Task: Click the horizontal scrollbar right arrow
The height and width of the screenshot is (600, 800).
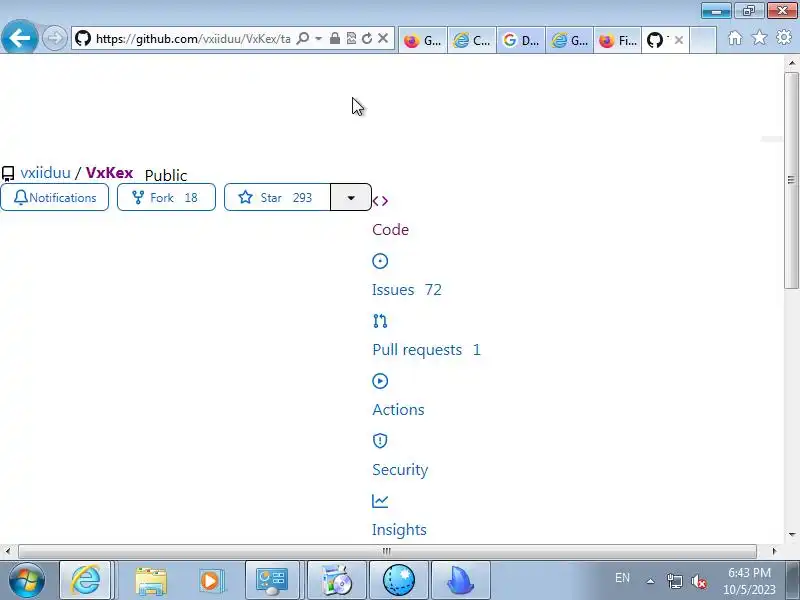Action: (774, 551)
